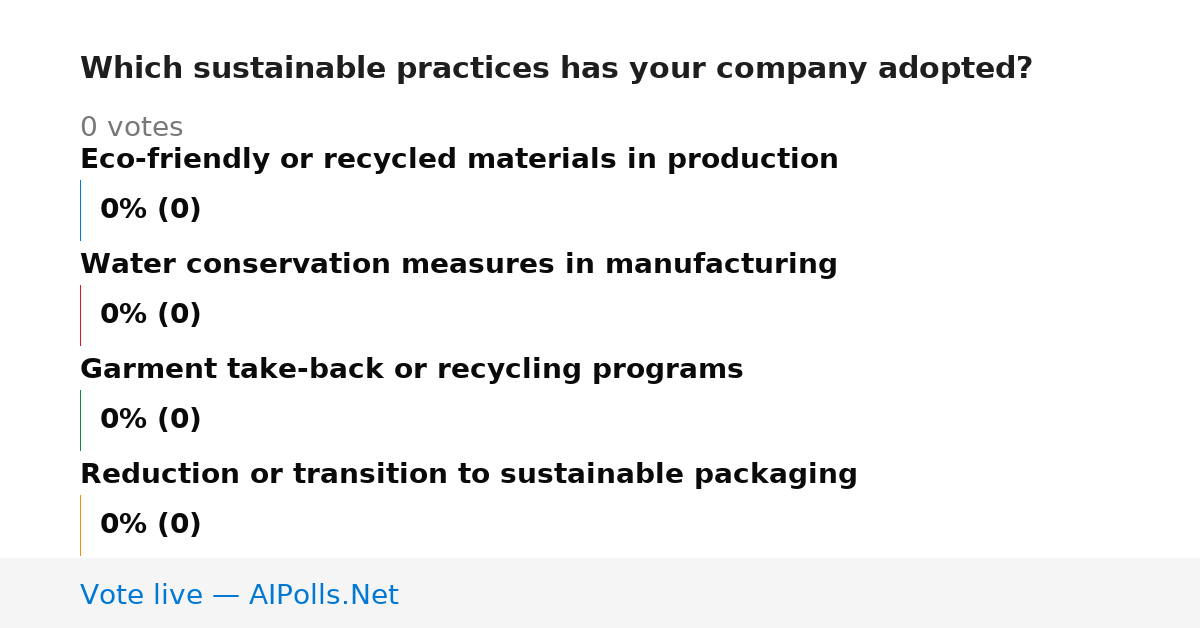The image size is (1200, 628).
Task: Choose Garment take-back or recycling programs
Action: (412, 370)
